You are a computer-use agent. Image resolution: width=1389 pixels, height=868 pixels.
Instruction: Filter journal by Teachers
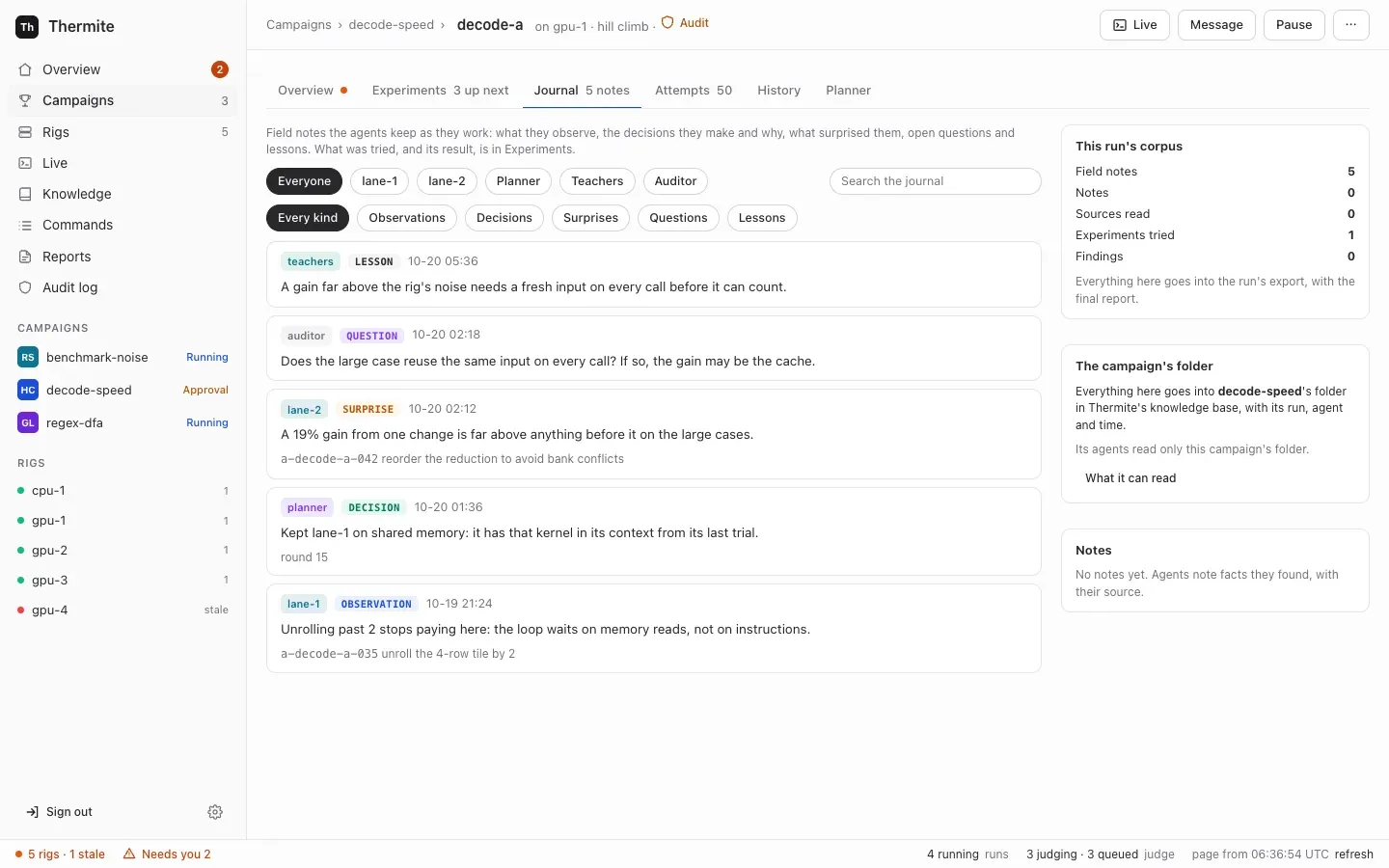[597, 181]
